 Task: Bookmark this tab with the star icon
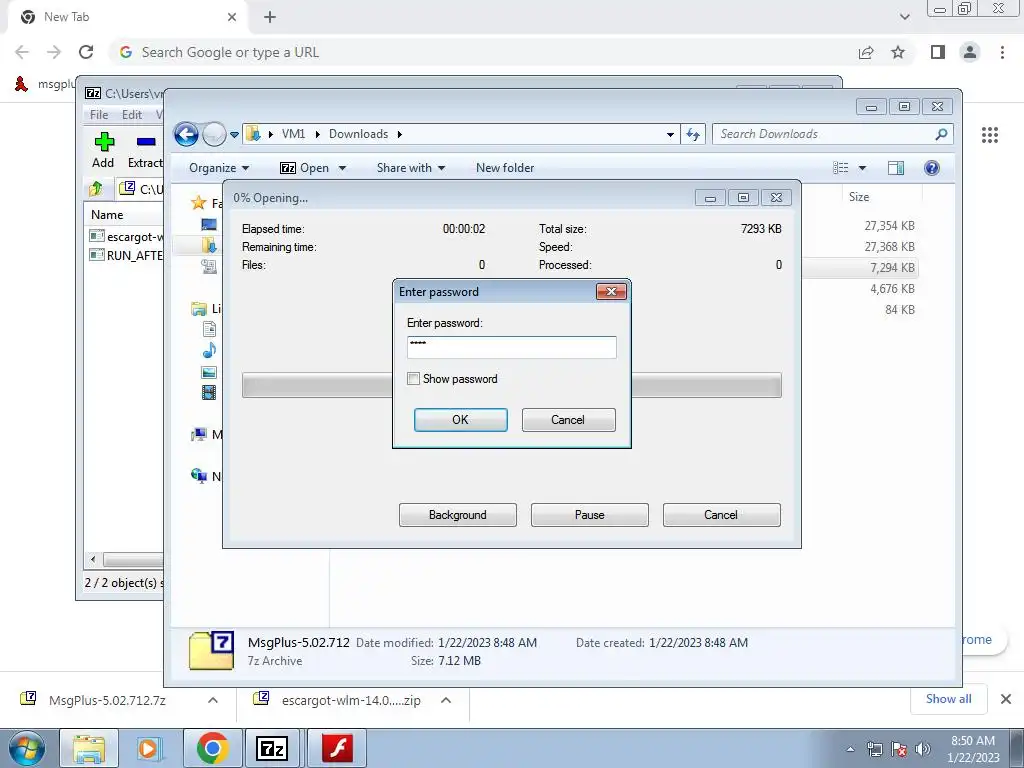(x=898, y=52)
